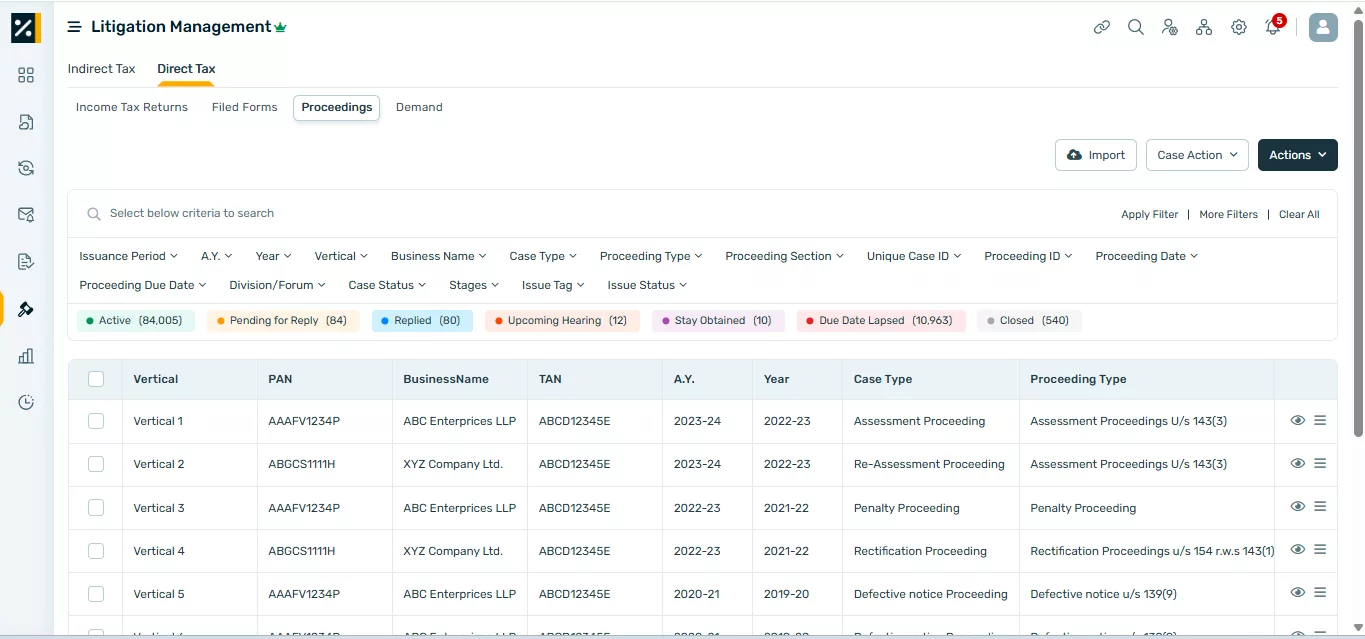Open the notifications bell icon
The height and width of the screenshot is (639, 1365).
[1273, 28]
